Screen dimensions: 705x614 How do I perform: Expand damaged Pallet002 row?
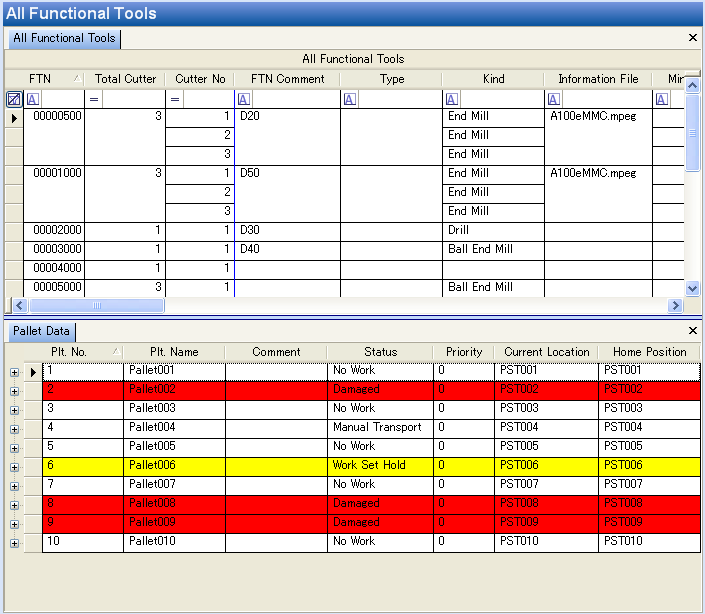click(14, 391)
